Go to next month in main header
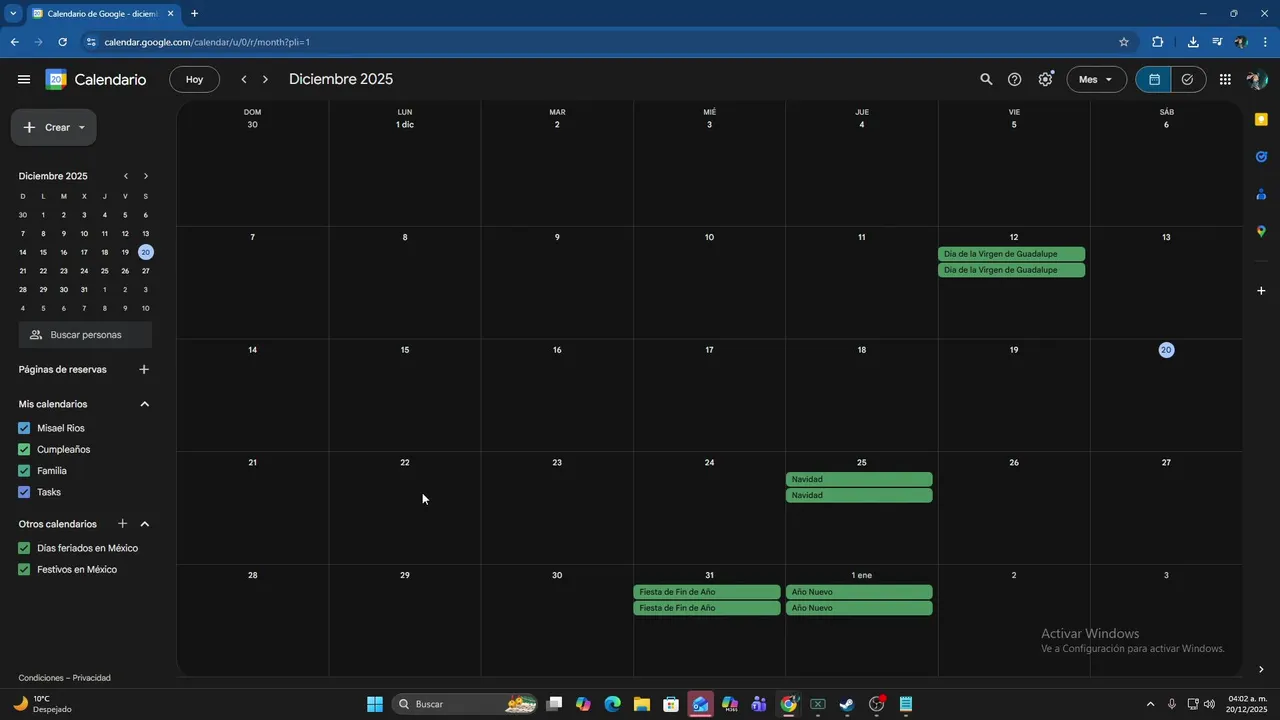Image resolution: width=1280 pixels, height=720 pixels. pos(265,79)
